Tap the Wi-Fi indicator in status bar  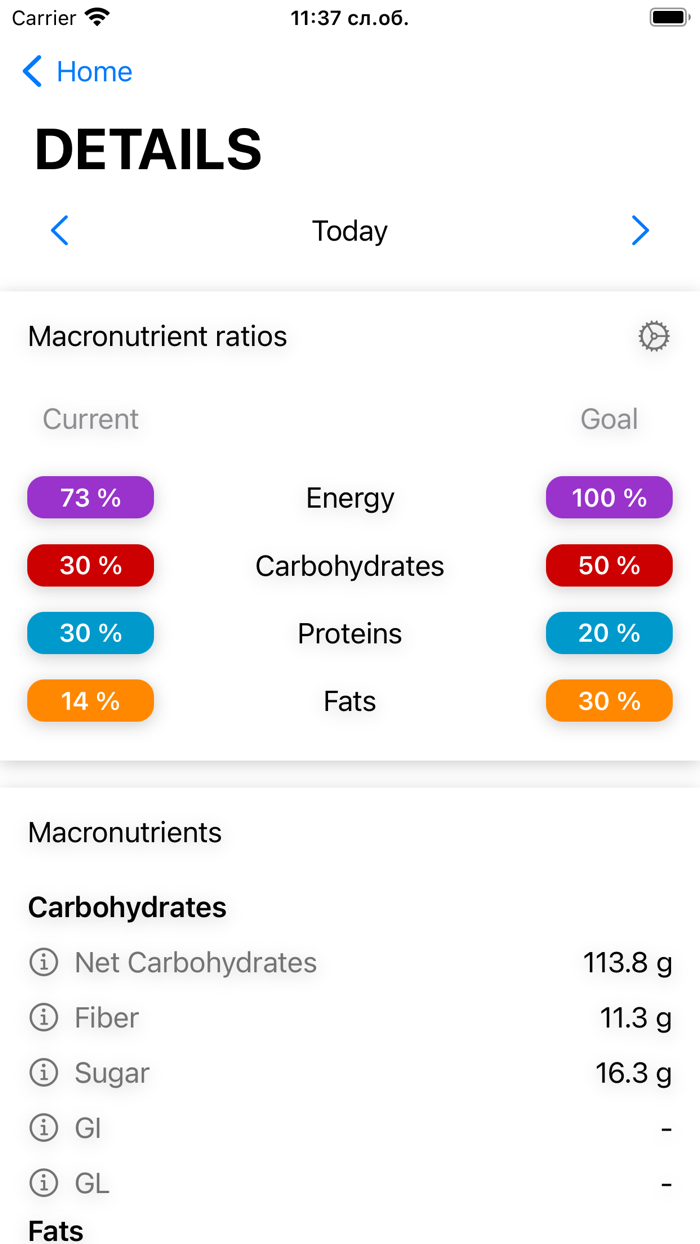[95, 16]
